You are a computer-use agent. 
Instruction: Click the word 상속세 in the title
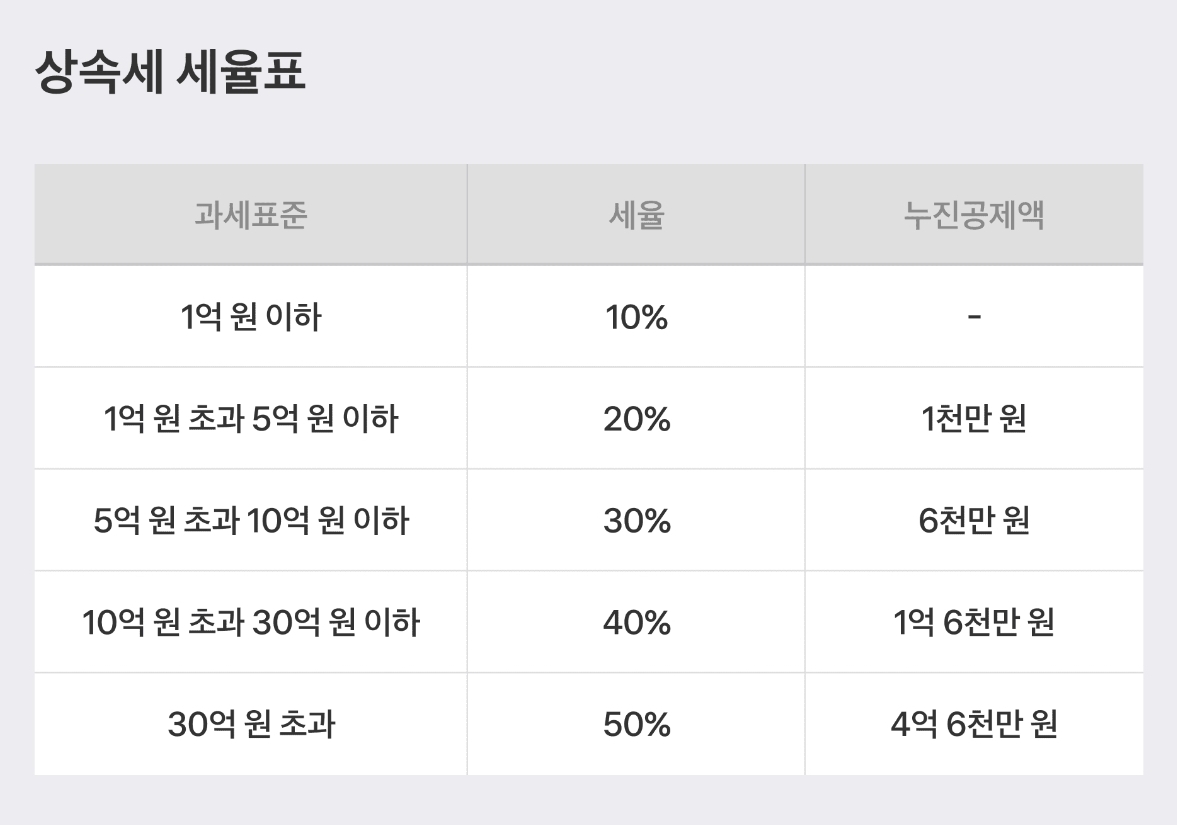(x=98, y=74)
